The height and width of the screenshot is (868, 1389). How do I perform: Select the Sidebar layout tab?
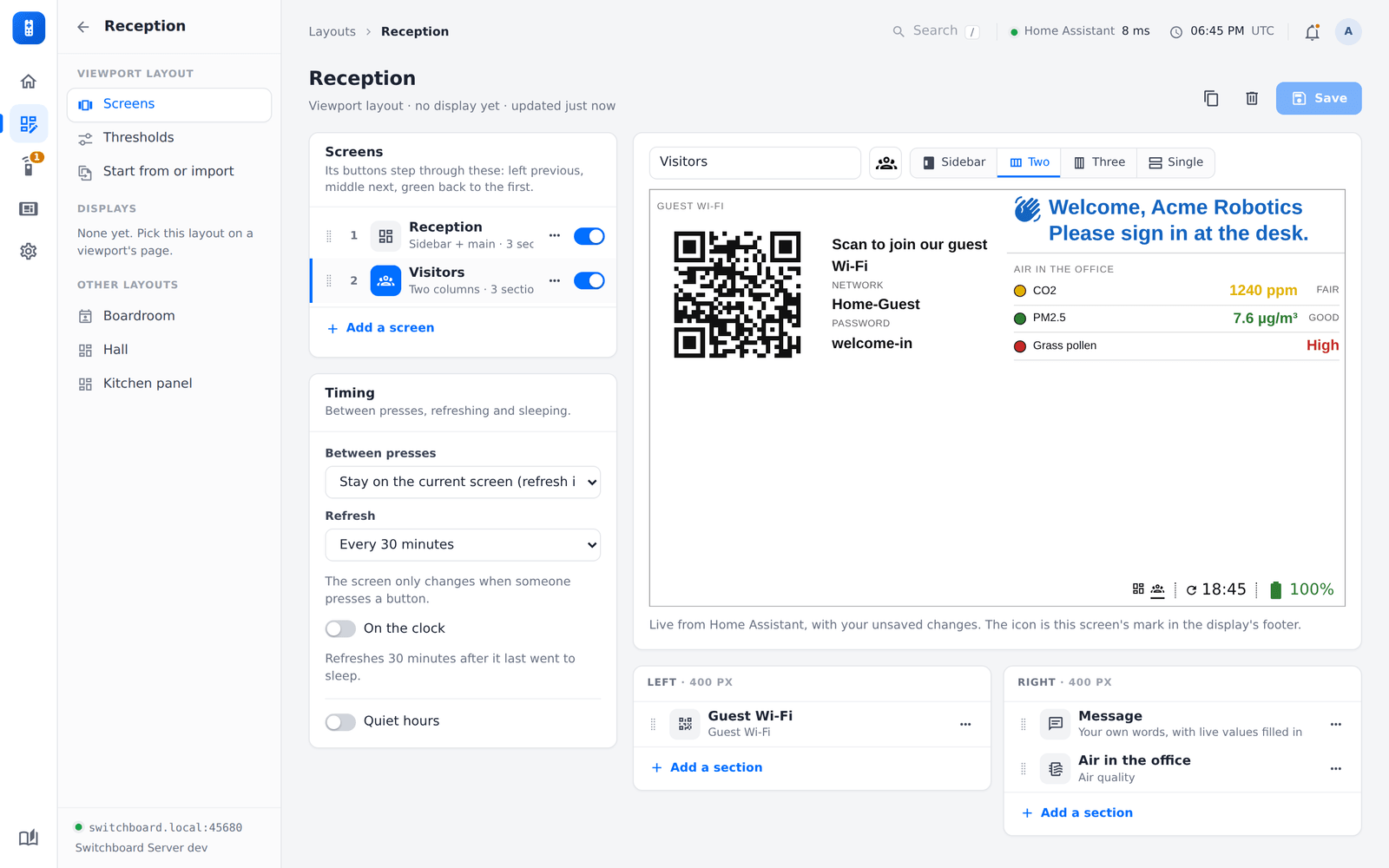[x=954, y=162]
